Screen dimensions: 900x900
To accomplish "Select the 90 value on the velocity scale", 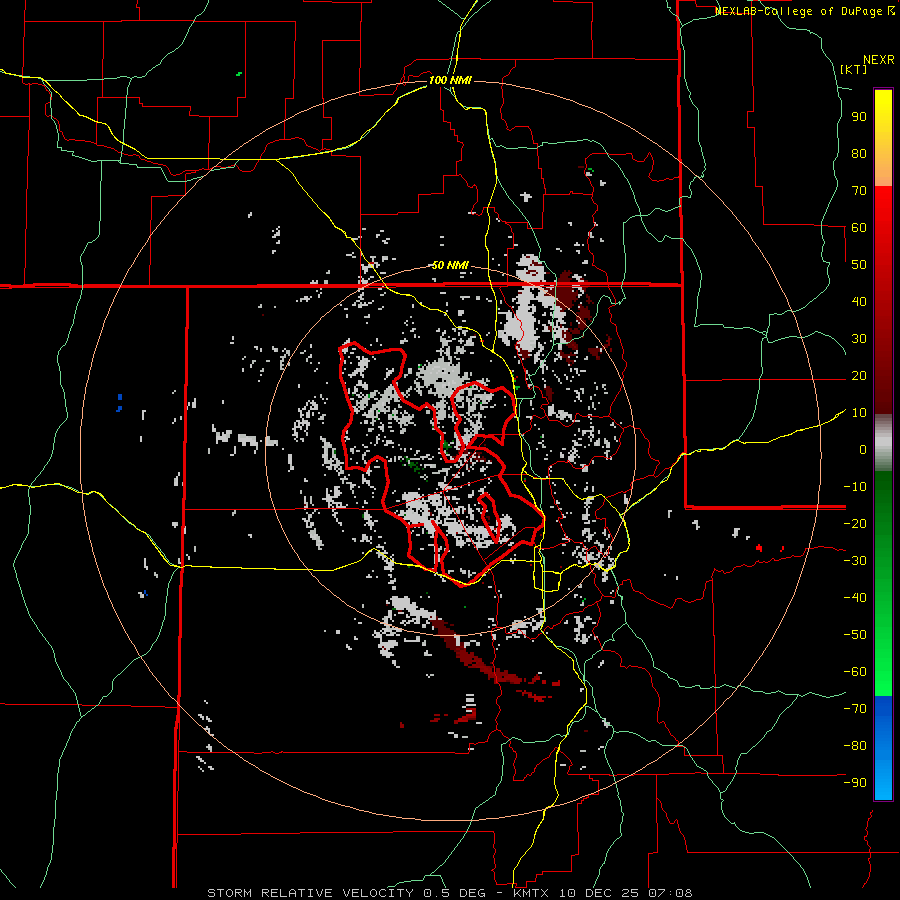I will coord(859,117).
